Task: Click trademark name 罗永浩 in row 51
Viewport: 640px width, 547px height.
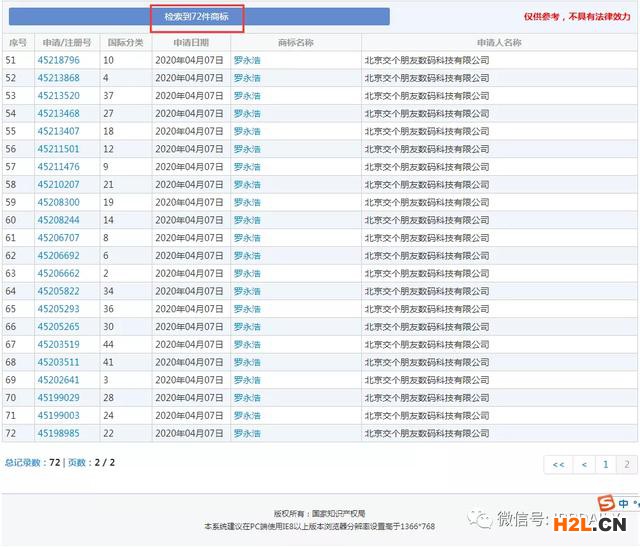Action: [x=247, y=60]
